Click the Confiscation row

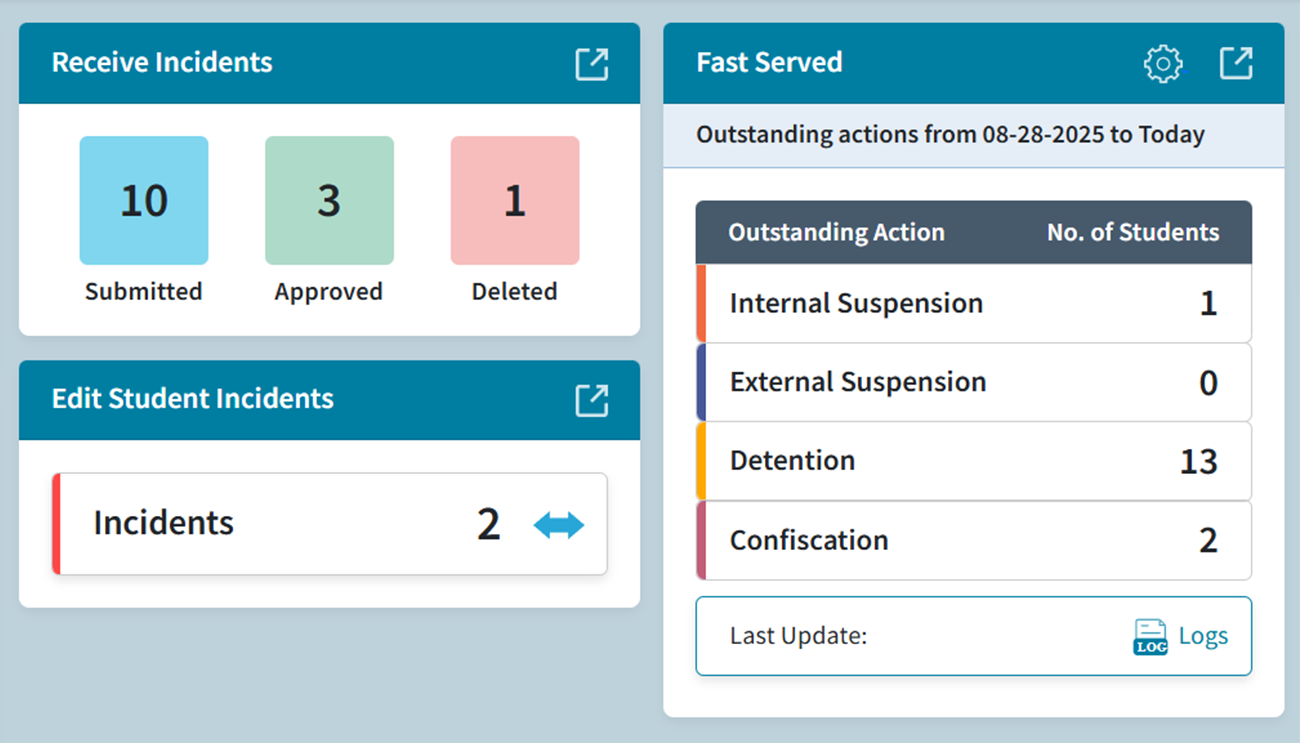[973, 540]
